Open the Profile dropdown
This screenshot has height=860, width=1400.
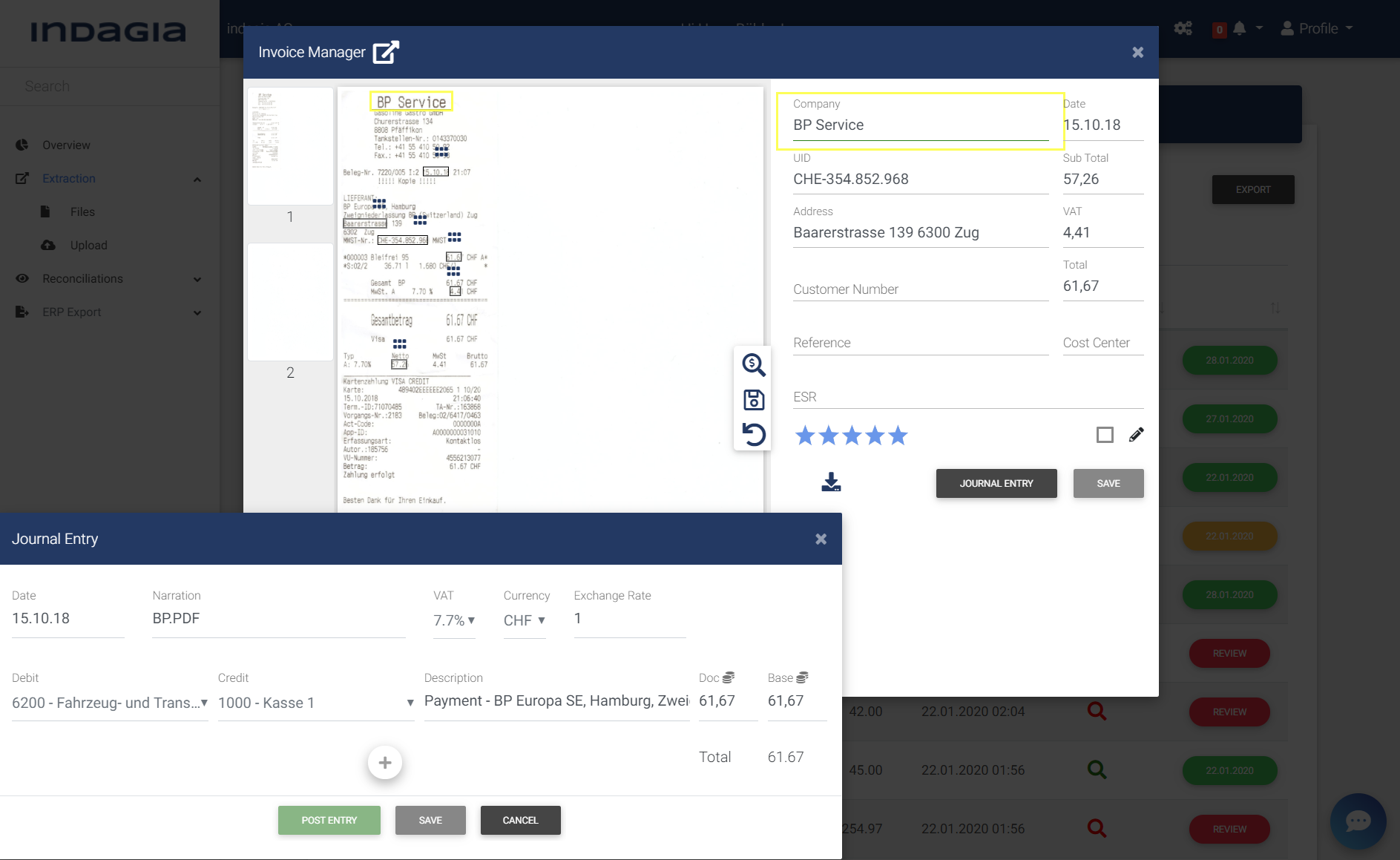coord(1318,28)
